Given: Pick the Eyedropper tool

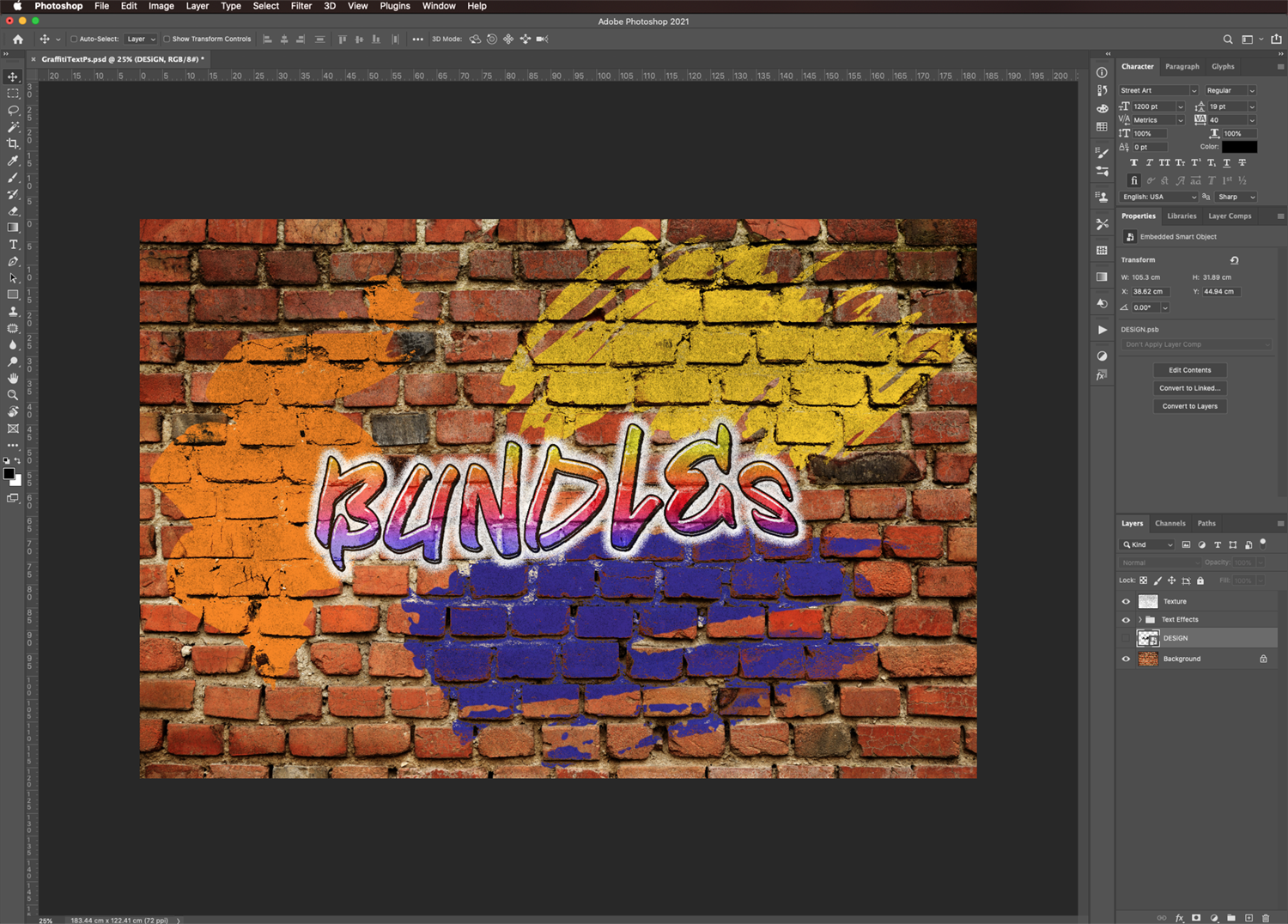Looking at the screenshot, I should click(13, 161).
